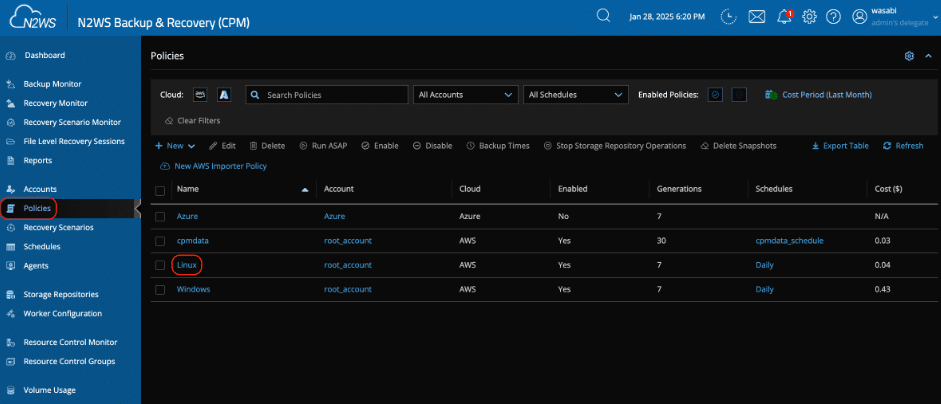This screenshot has height=404, width=941.
Task: Open Recovery Scenario Monitor in sidebar
Action: pos(70,122)
